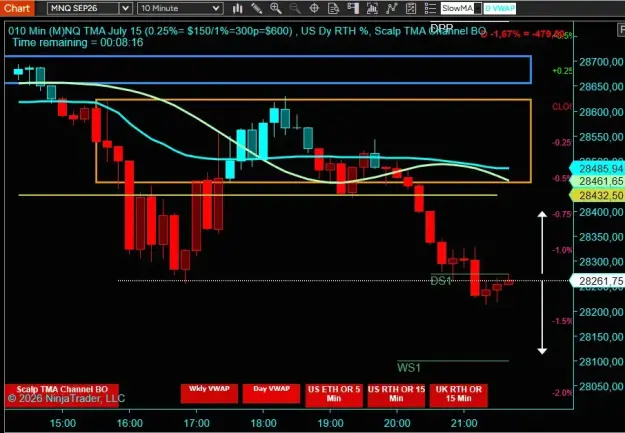
Task: Click the 28485,94 cyan price marker
Action: pyautogui.click(x=598, y=168)
